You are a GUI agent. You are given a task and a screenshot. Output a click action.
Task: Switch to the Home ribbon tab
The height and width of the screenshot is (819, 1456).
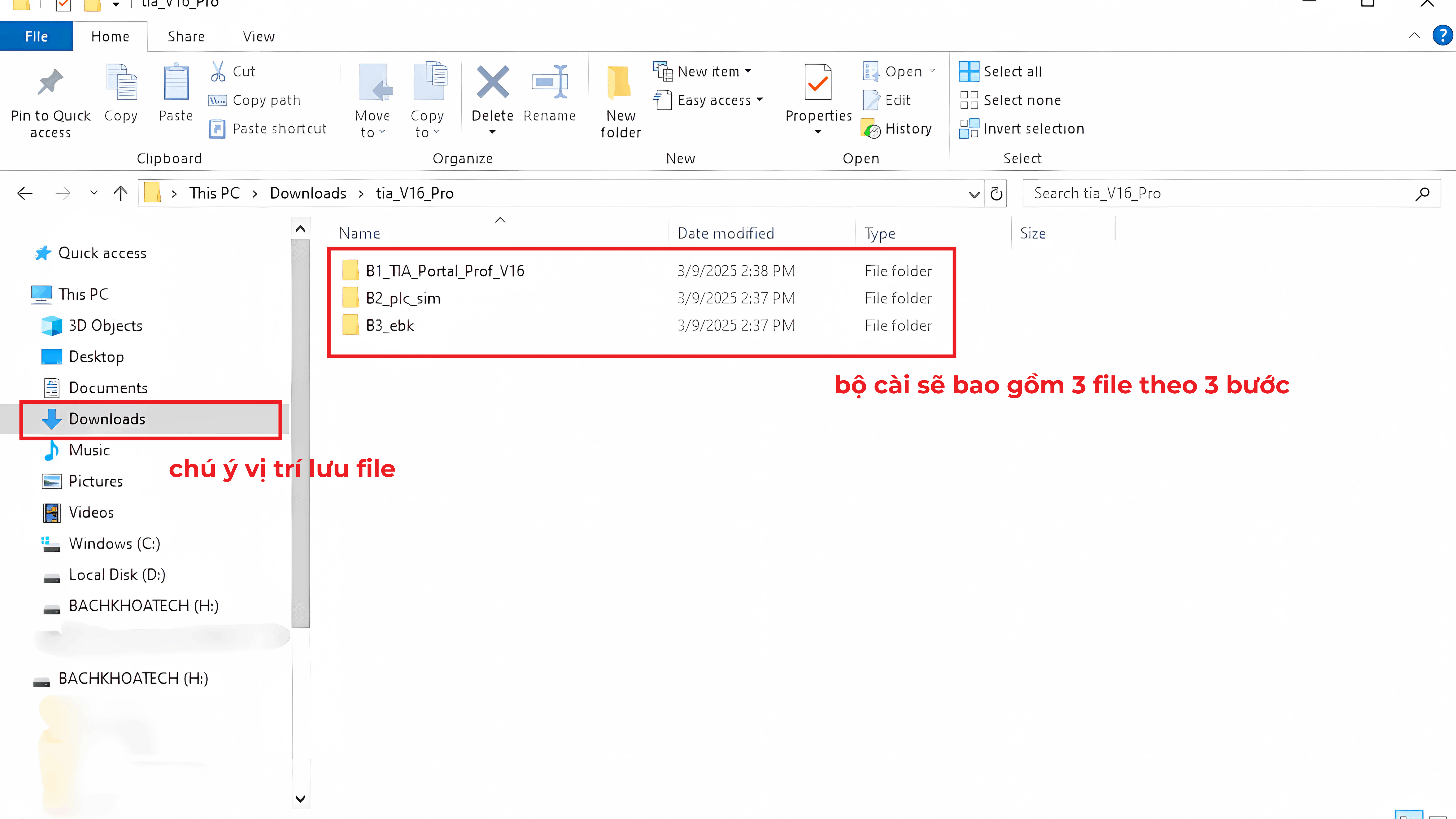[110, 36]
